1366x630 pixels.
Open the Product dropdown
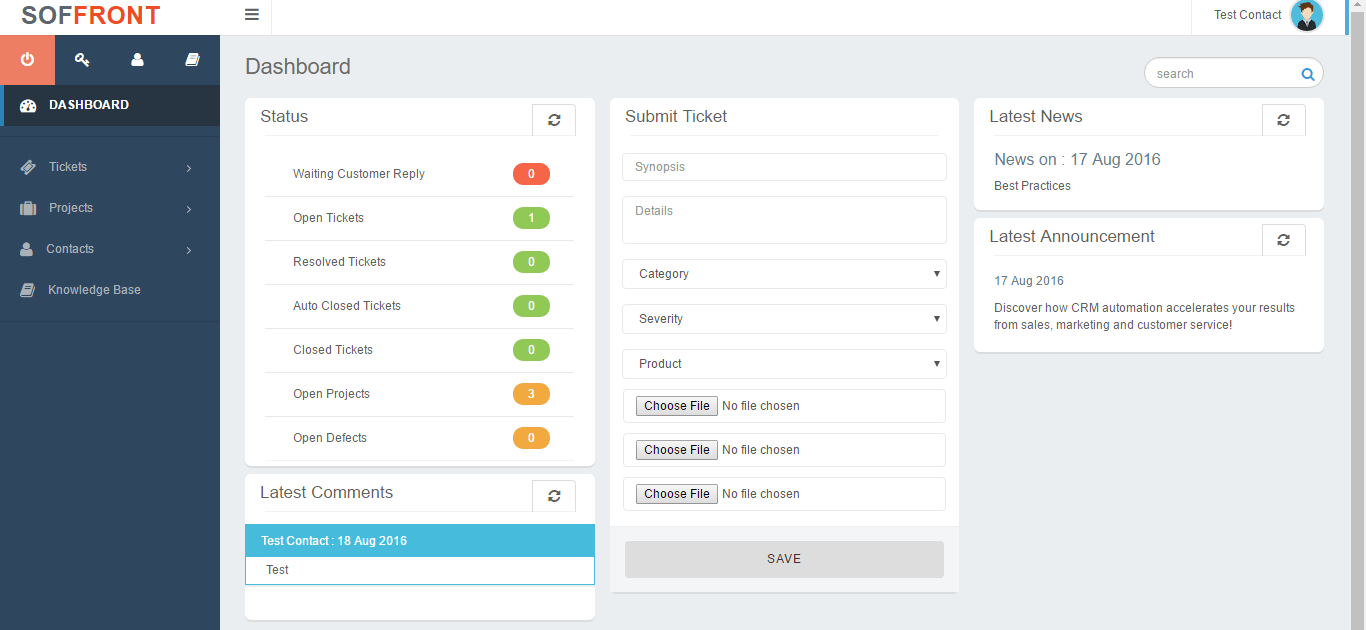point(784,363)
